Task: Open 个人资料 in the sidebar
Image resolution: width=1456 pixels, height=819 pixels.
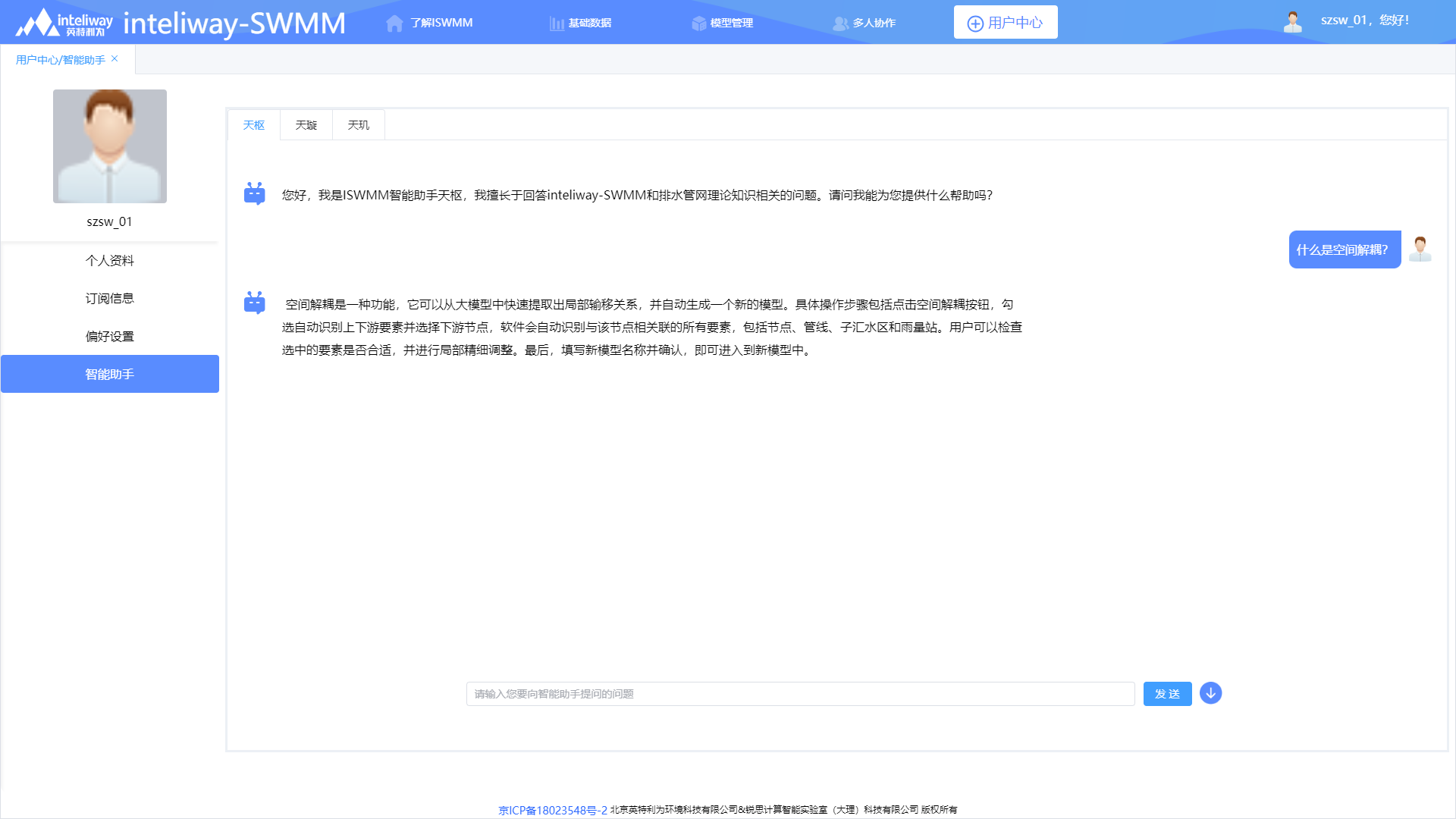Action: click(110, 260)
